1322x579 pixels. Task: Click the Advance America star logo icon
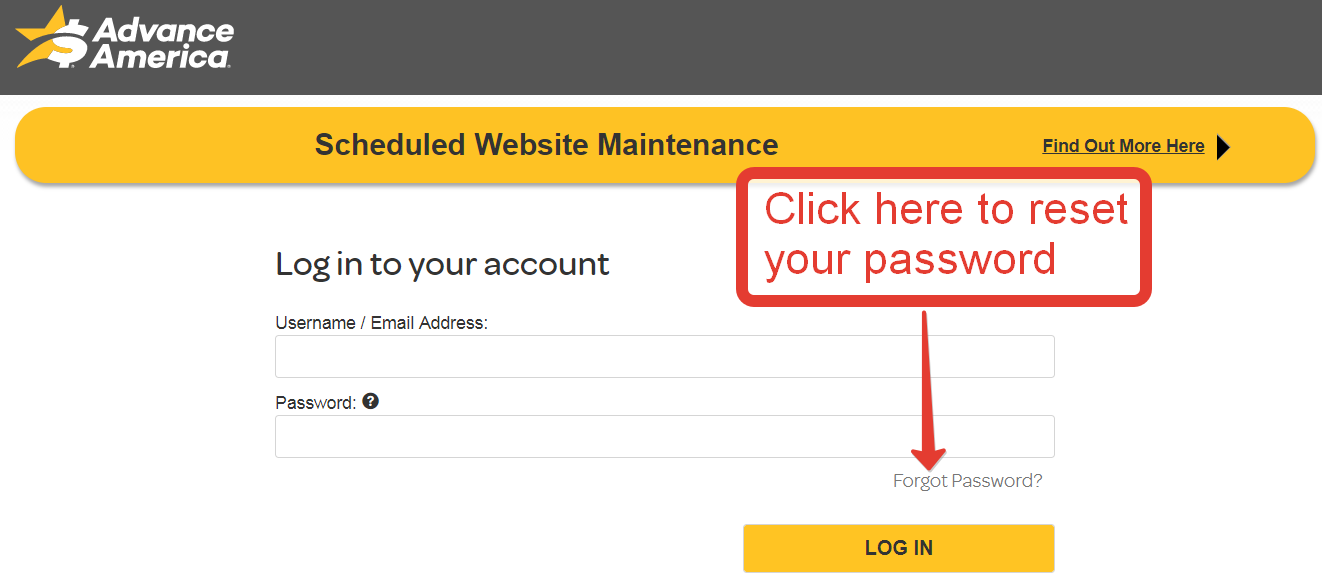[52, 38]
